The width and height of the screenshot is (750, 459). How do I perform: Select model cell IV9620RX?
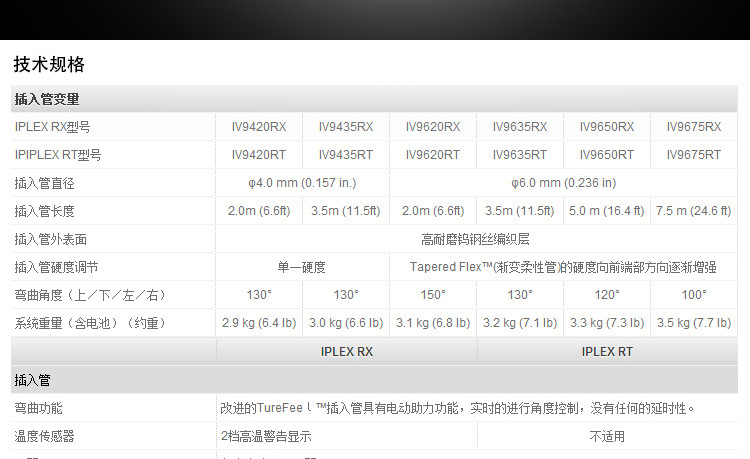pos(433,127)
